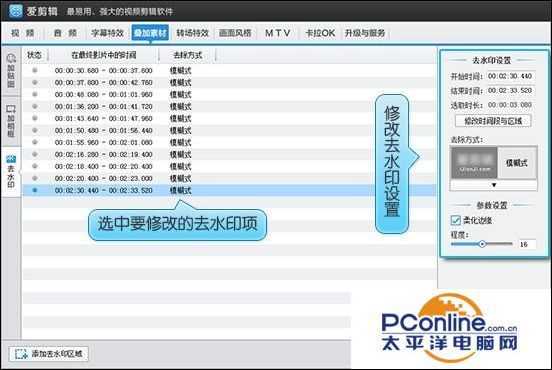
Task: Click the status dot of the first row
Action: coord(35,70)
